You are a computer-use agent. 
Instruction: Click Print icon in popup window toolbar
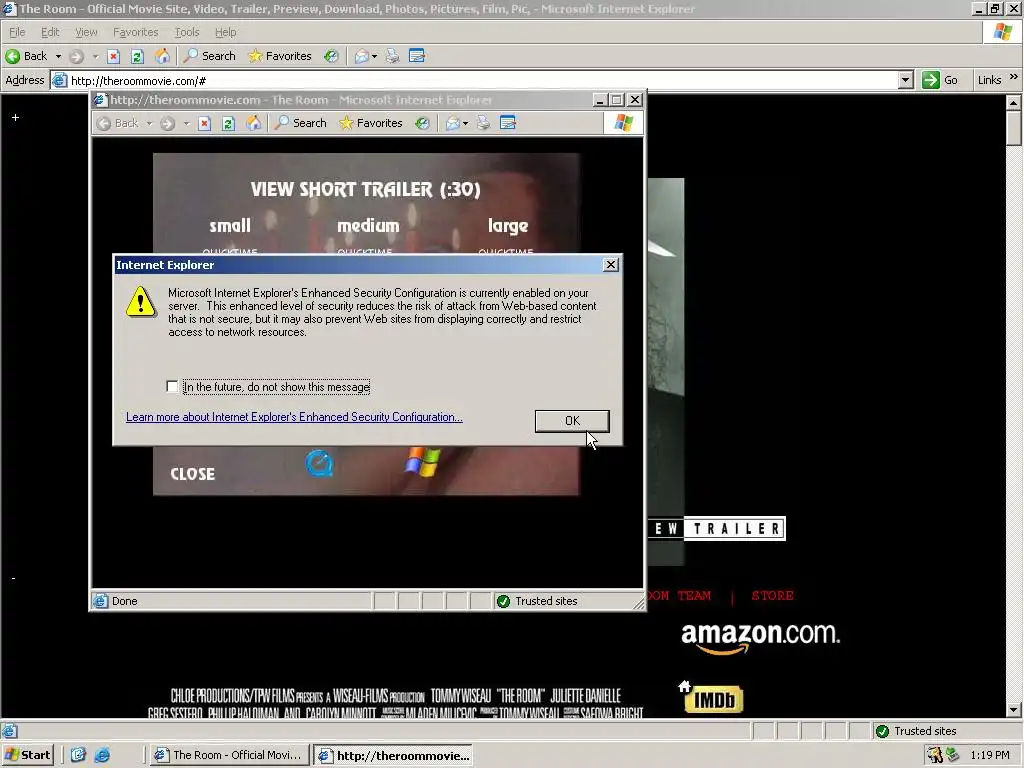pos(483,123)
